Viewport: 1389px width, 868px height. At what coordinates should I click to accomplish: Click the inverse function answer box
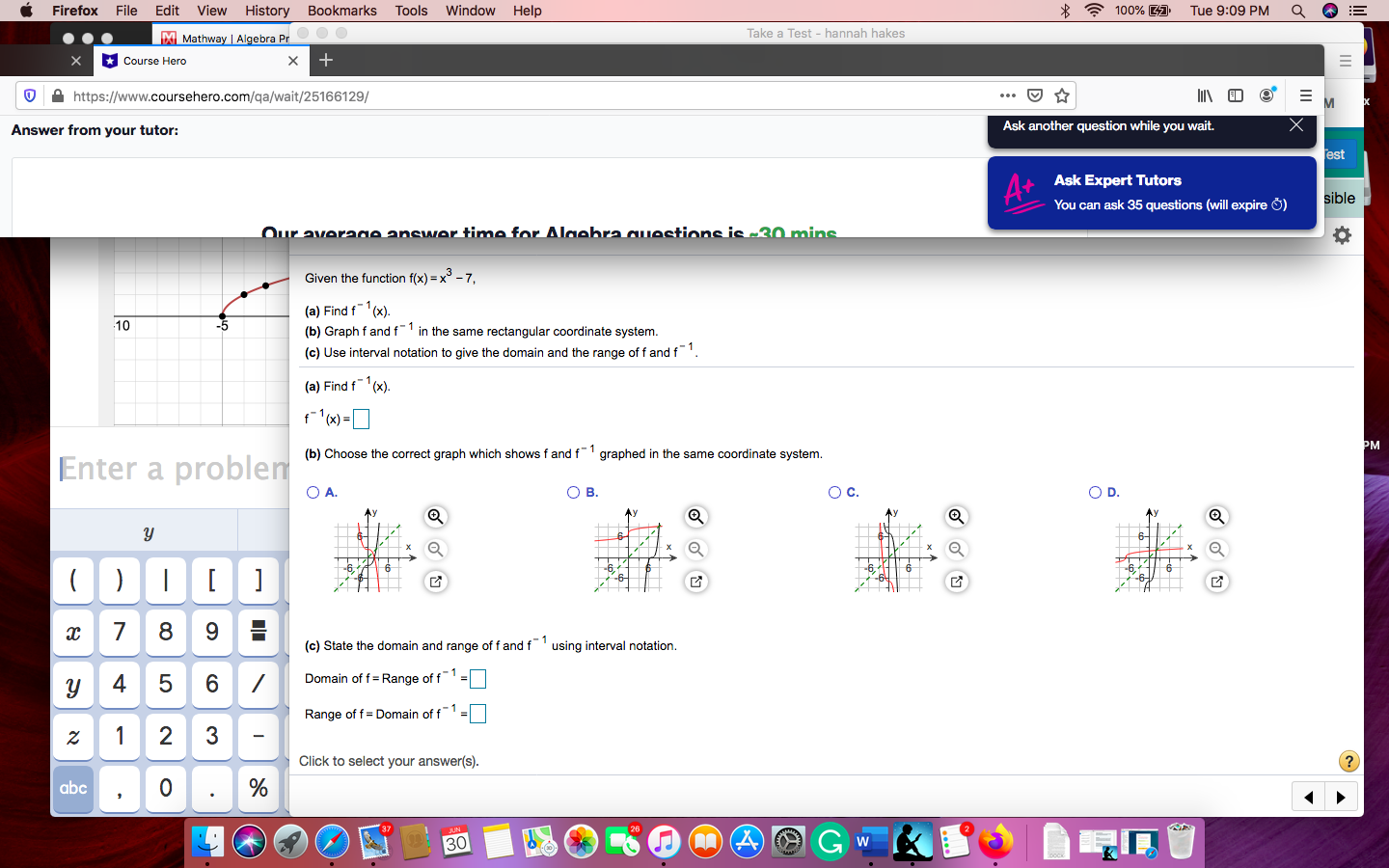click(362, 419)
